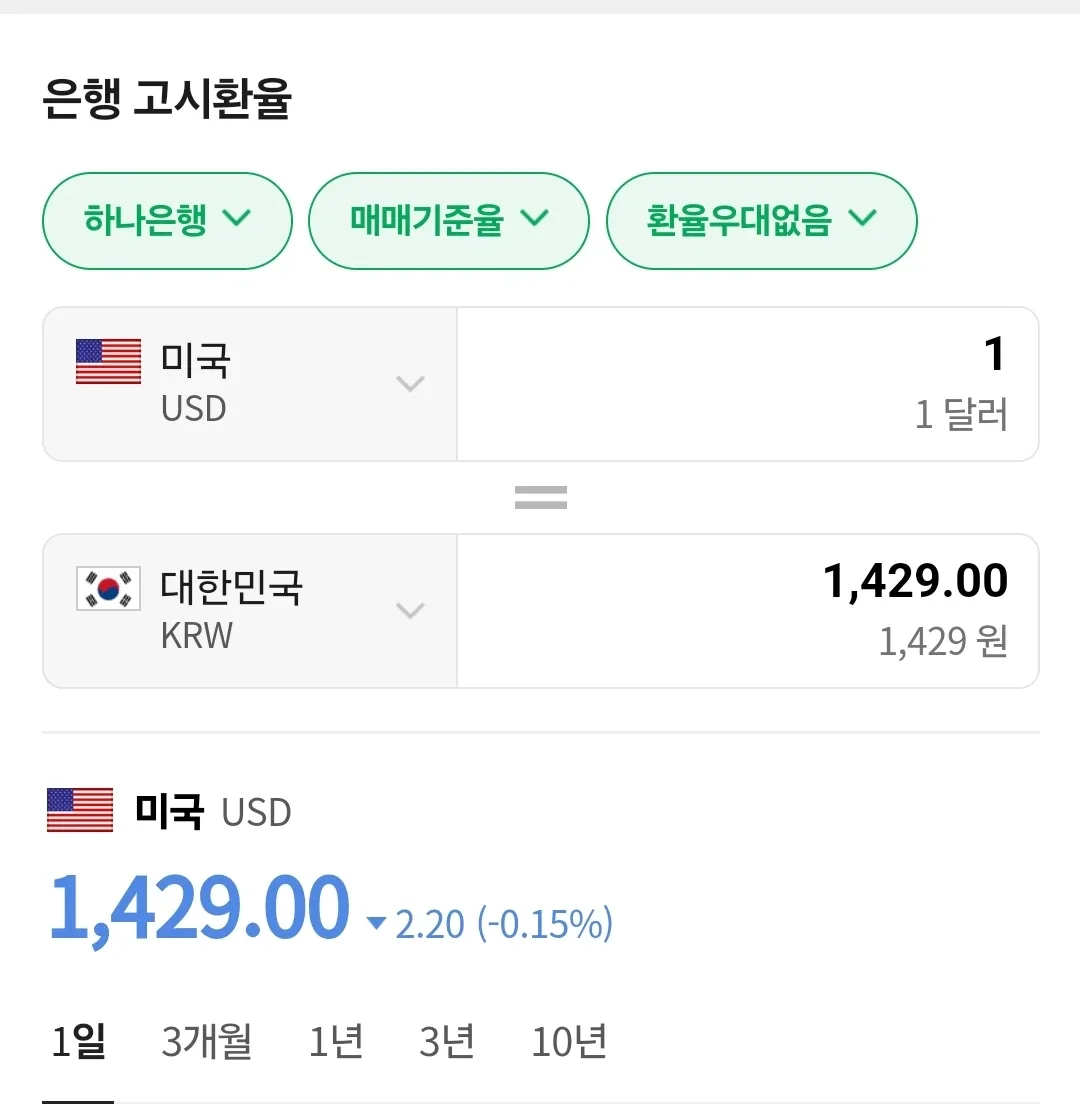Screen dimensions: 1080x1109
Task: Select the 1일 chart tab
Action: coord(78,1042)
